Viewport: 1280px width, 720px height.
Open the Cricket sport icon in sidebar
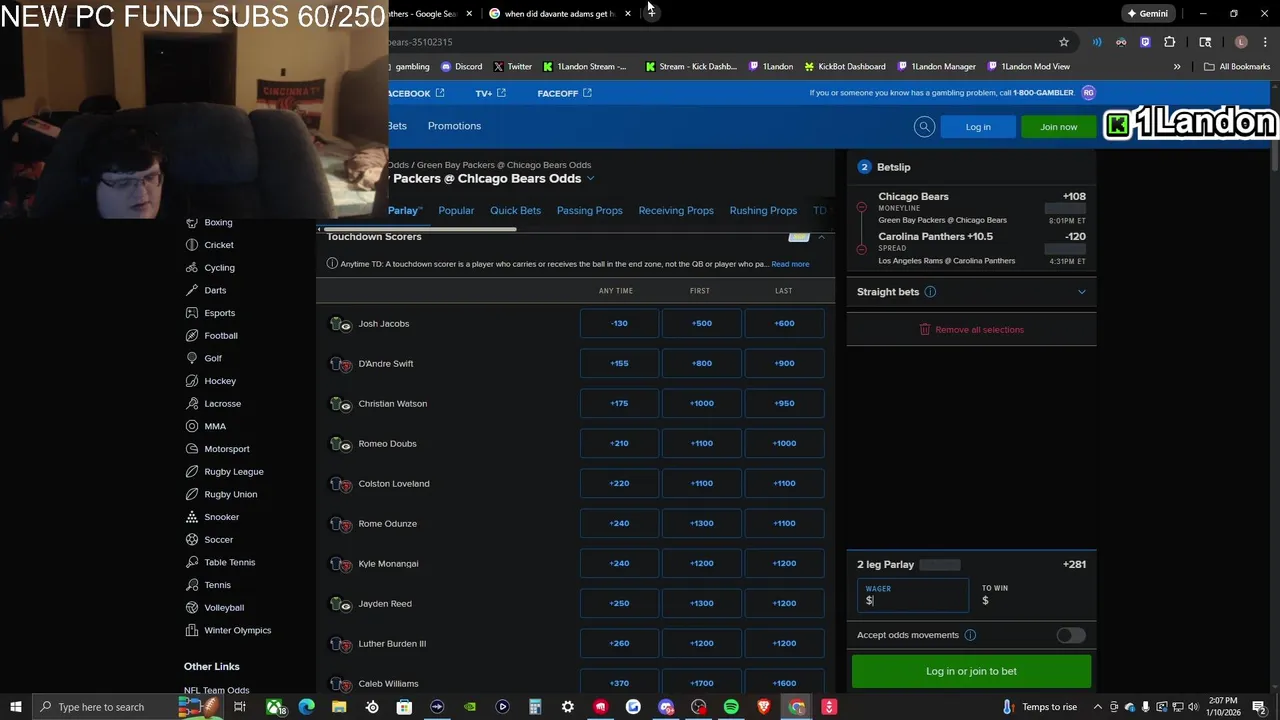point(192,245)
